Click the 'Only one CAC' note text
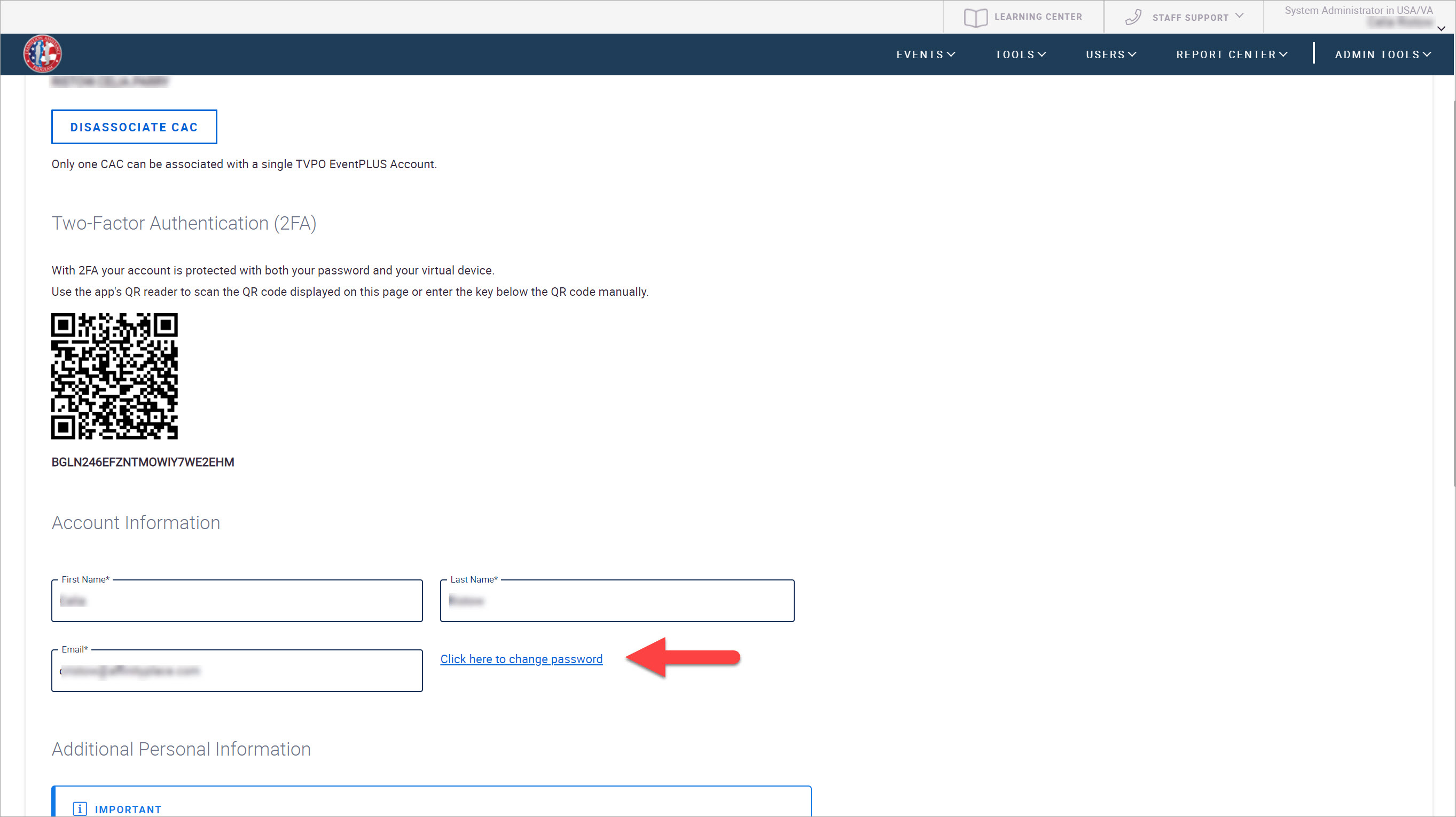 [244, 164]
